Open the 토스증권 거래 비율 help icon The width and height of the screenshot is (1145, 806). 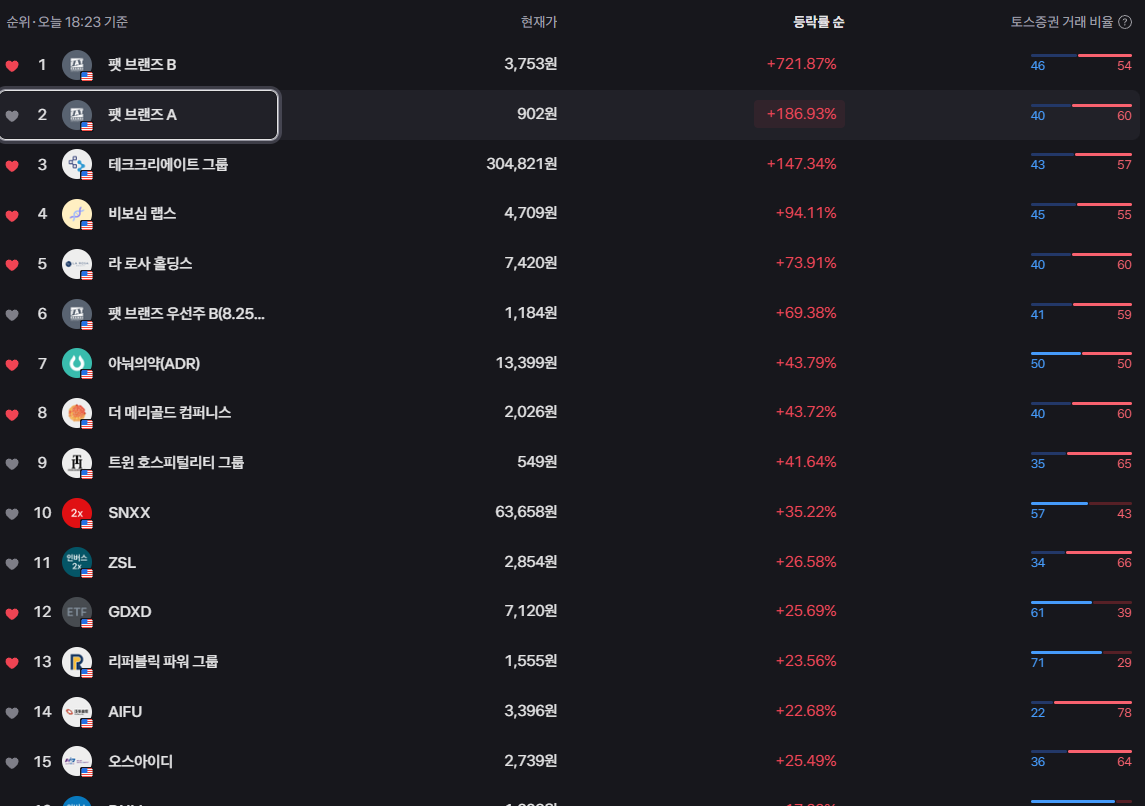click(x=1125, y=22)
